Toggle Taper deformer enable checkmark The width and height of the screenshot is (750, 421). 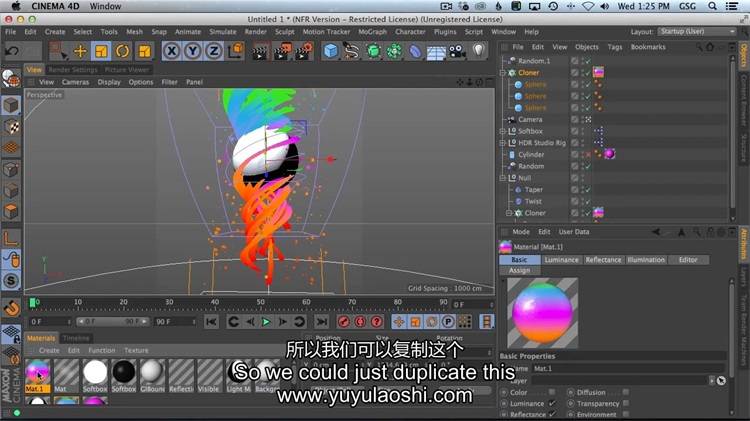point(587,189)
